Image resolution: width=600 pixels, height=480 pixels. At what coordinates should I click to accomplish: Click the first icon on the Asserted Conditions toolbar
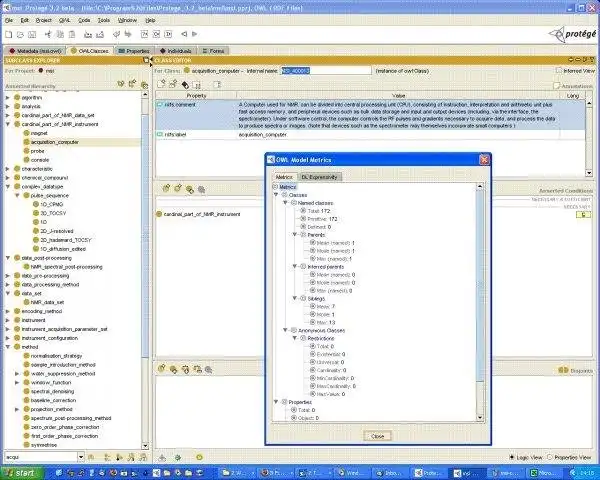166,188
